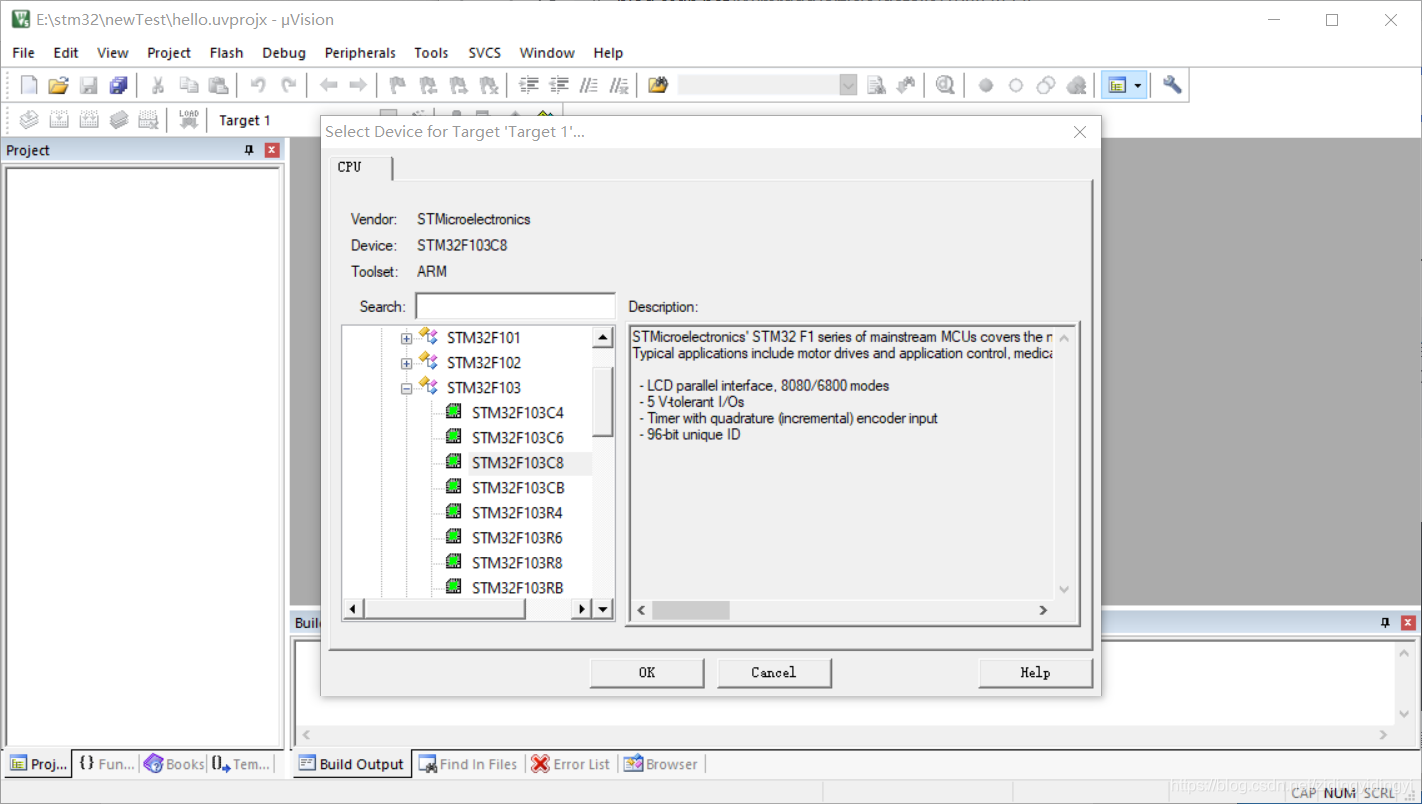1422x804 pixels.
Task: Click the Open file folder icon
Action: click(59, 85)
